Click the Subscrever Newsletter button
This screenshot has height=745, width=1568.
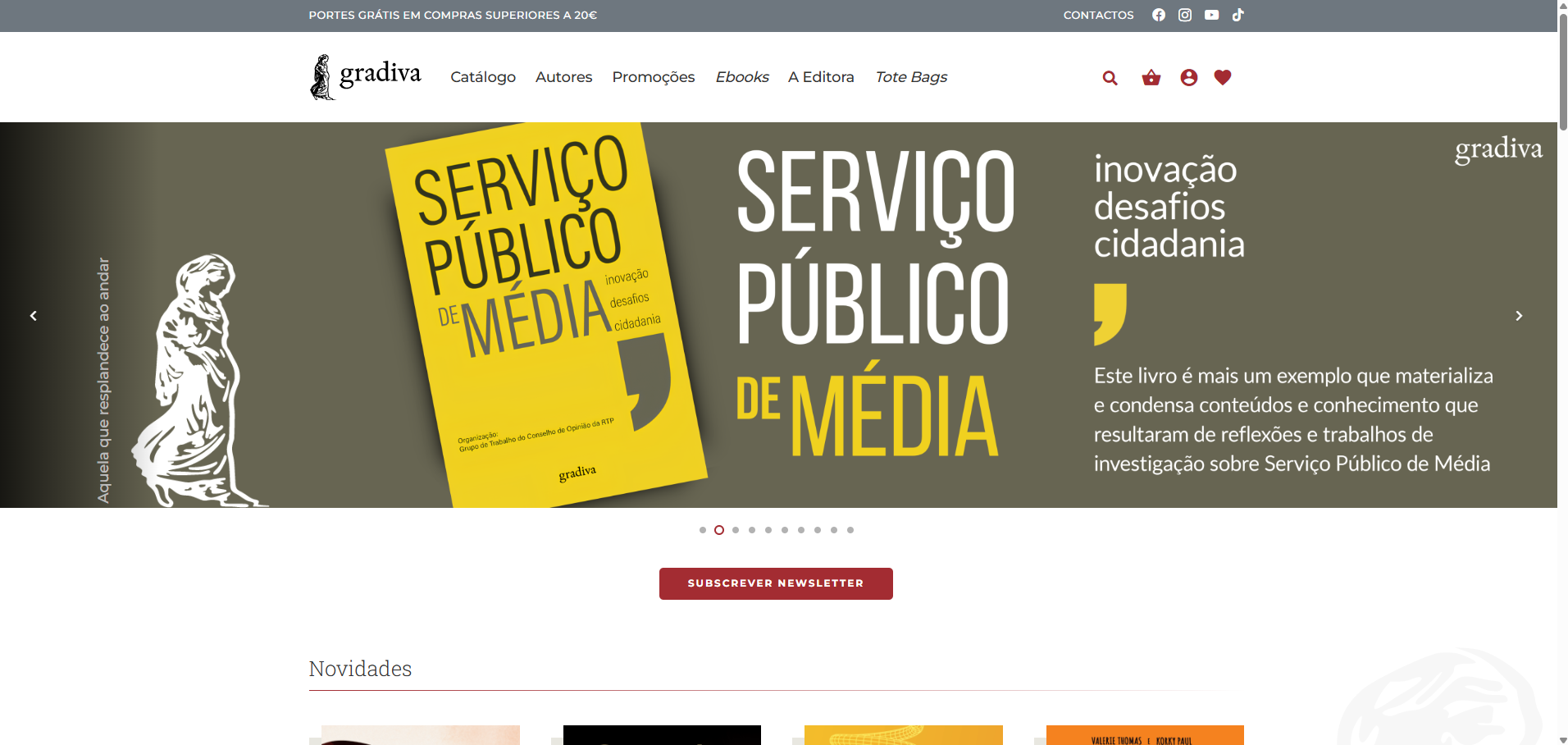click(776, 583)
